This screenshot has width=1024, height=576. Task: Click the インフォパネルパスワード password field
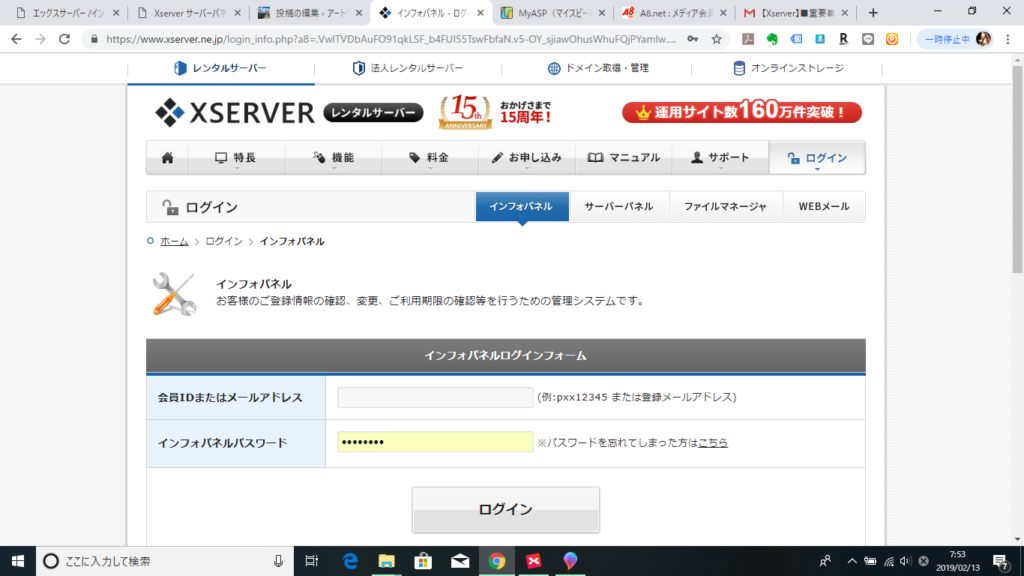click(x=435, y=442)
